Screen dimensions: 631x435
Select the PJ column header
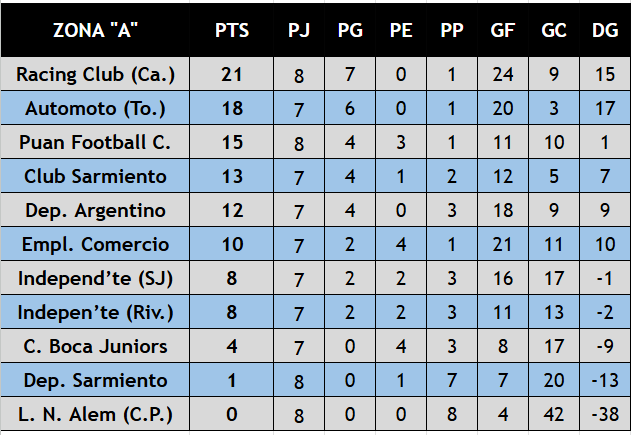click(x=299, y=30)
